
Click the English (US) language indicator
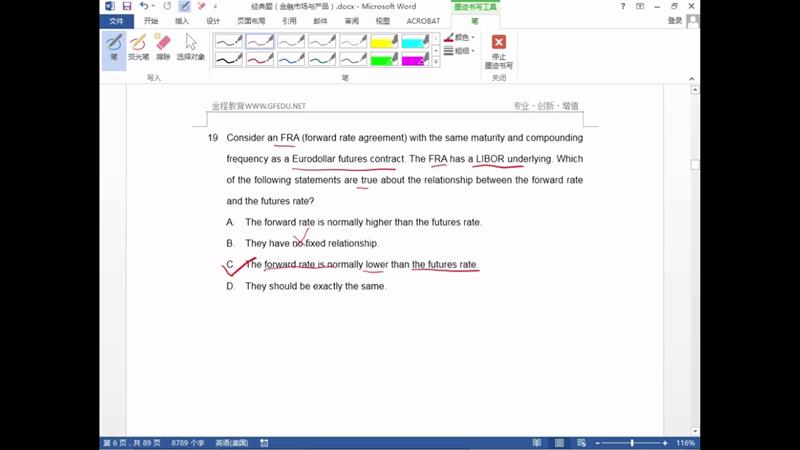click(232, 443)
